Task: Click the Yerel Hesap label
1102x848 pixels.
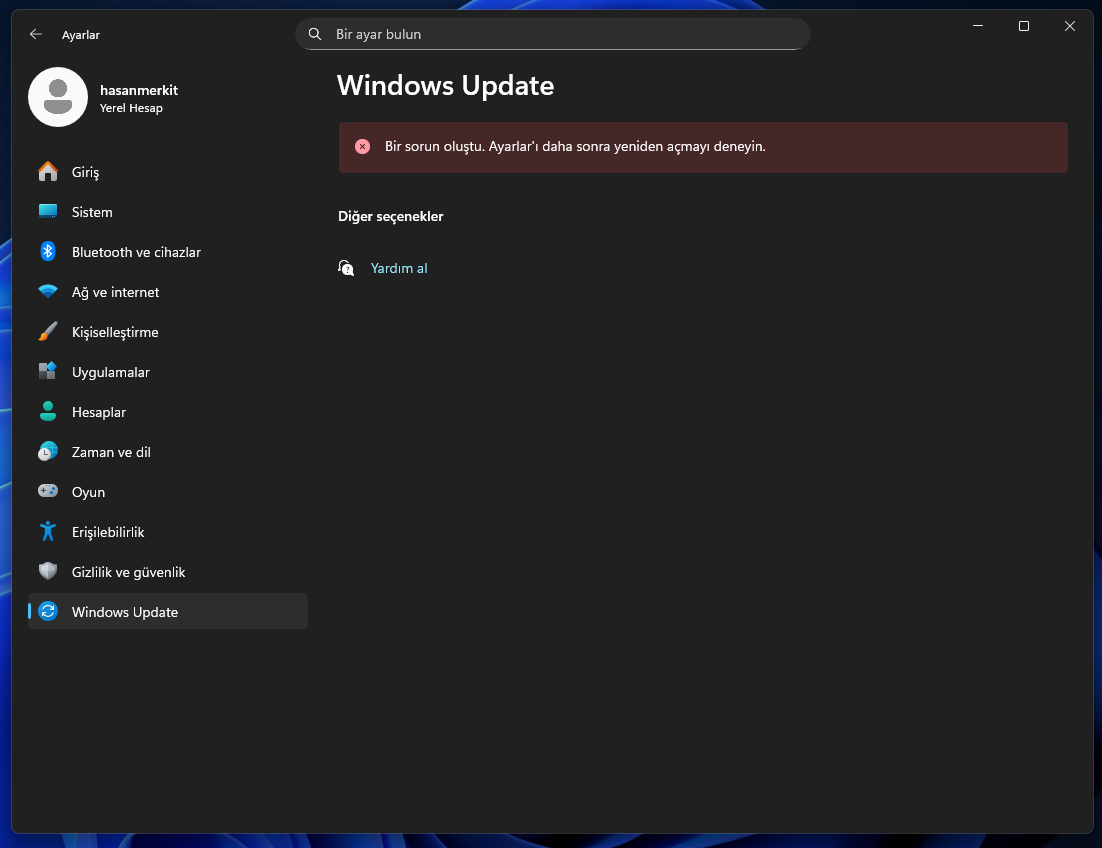Action: tap(131, 108)
